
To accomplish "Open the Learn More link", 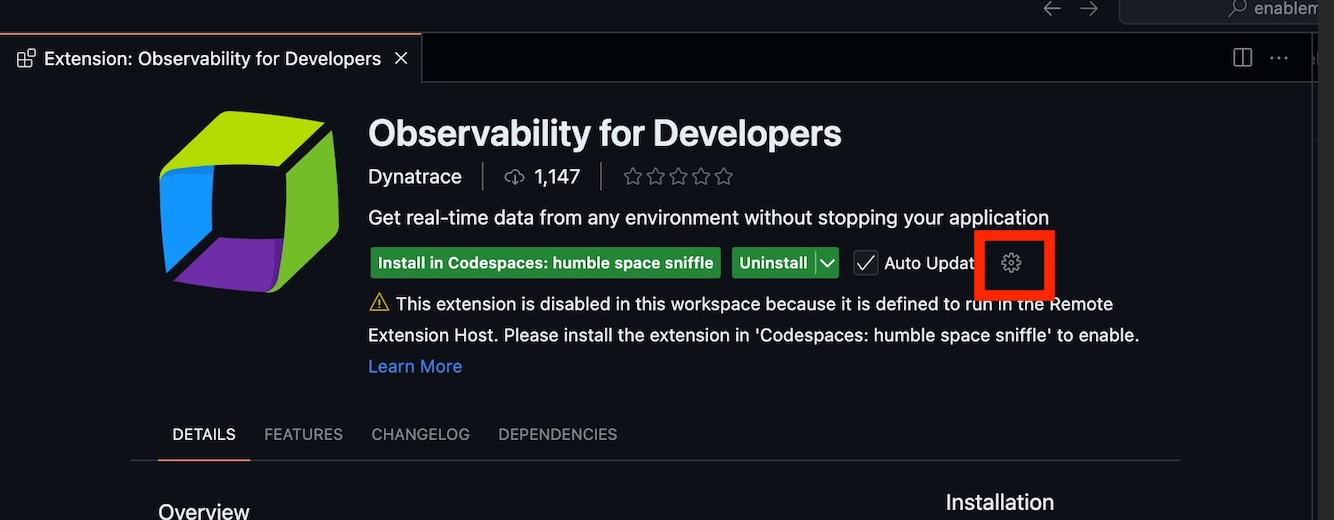I will point(415,366).
